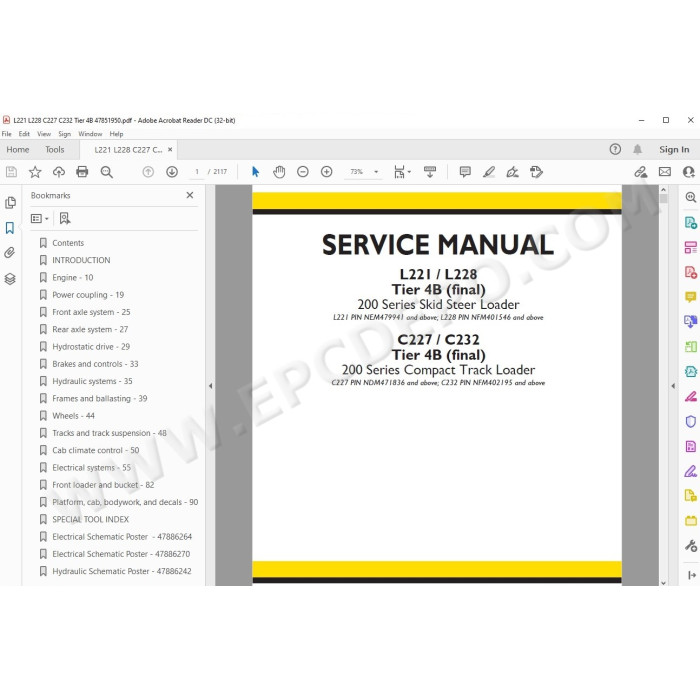Click the upload to cloud icon

point(58,172)
